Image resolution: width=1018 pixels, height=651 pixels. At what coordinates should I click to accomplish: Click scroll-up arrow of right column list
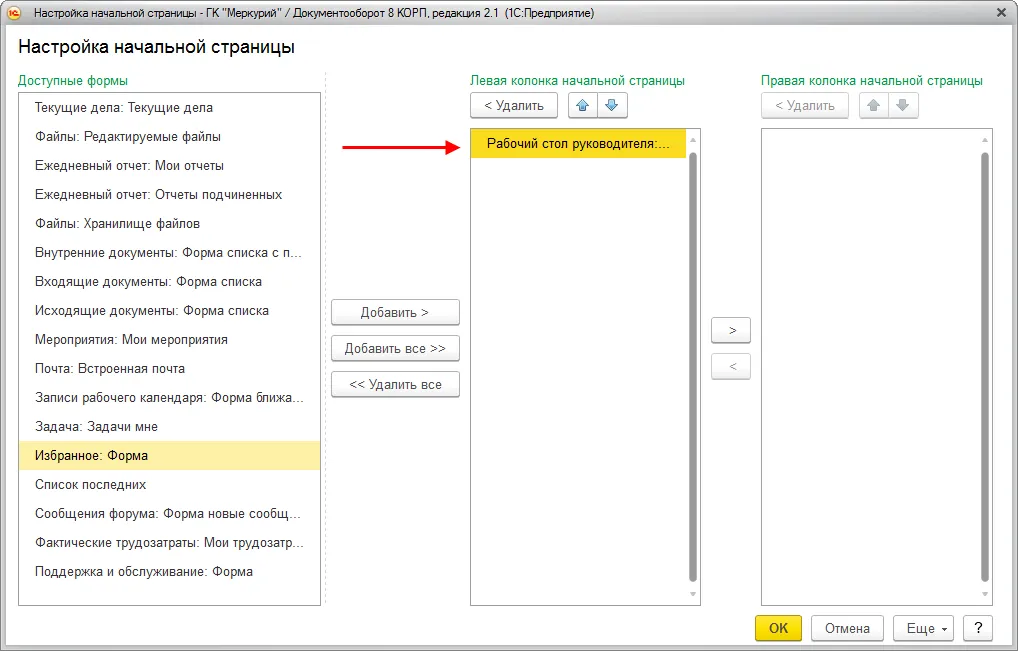[985, 140]
